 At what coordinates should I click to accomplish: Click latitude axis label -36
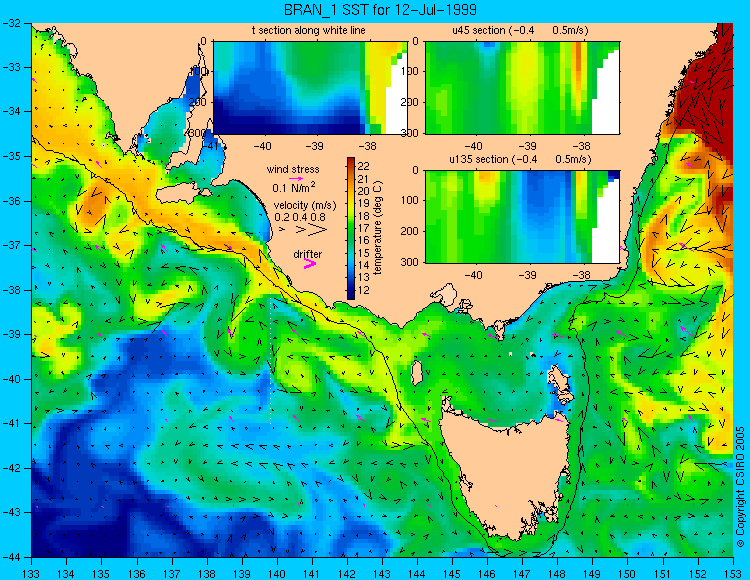(x=11, y=201)
